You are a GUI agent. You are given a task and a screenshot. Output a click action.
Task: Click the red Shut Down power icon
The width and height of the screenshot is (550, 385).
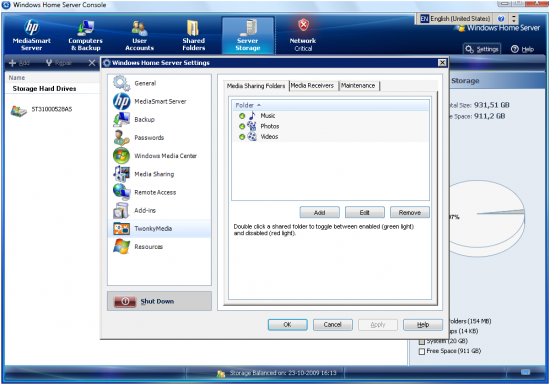[125, 301]
